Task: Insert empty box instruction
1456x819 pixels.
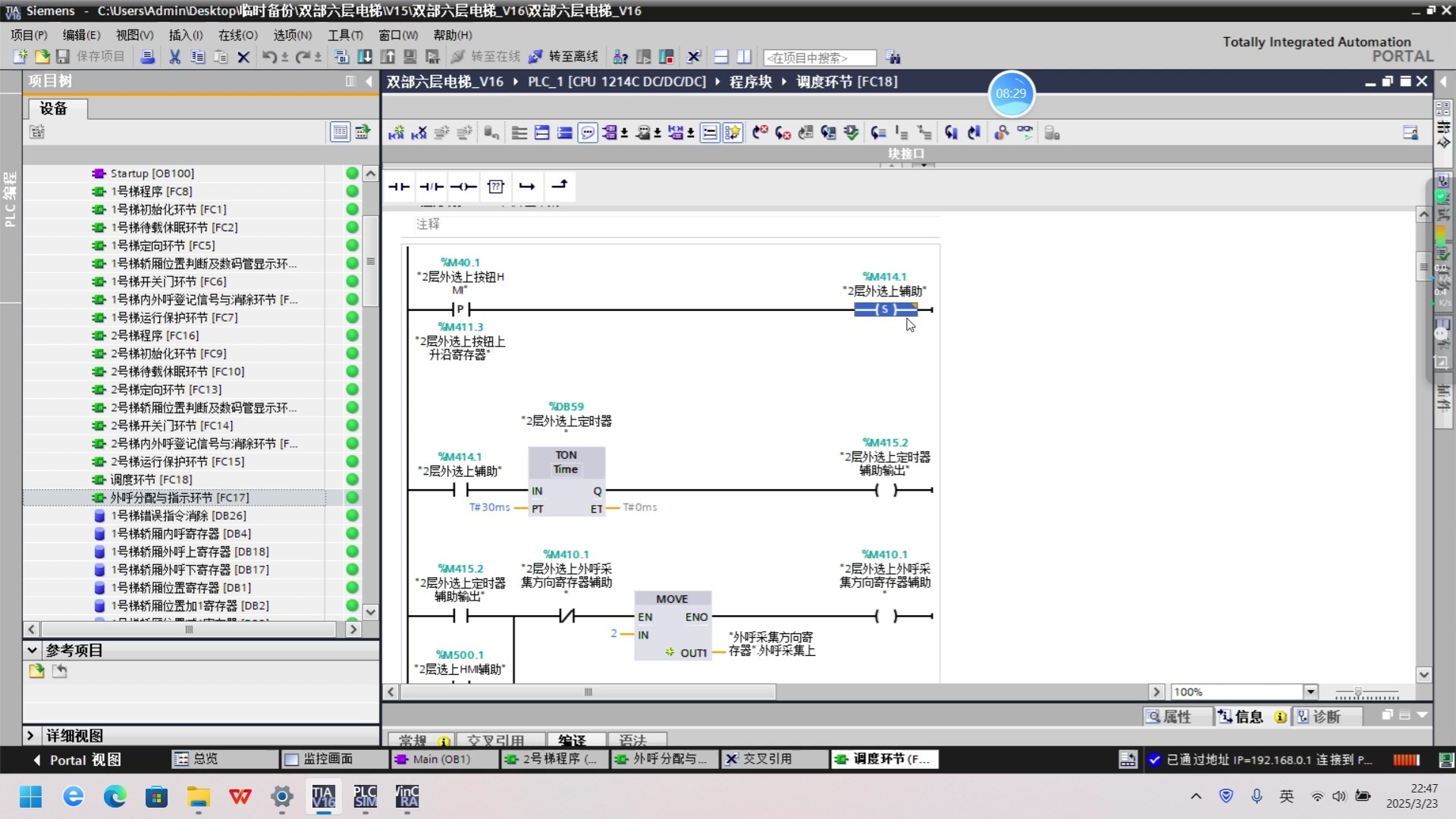Action: (x=495, y=187)
